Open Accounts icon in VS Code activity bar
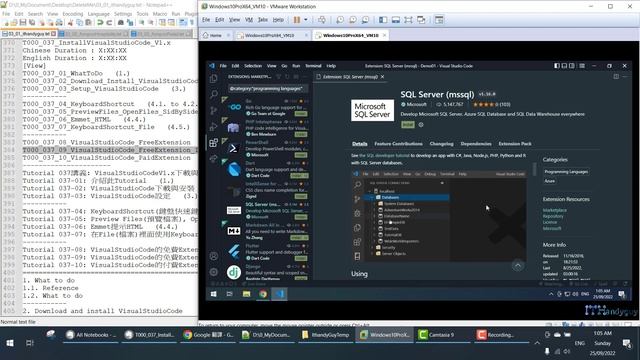This screenshot has width=640, height=360. (x=213, y=256)
